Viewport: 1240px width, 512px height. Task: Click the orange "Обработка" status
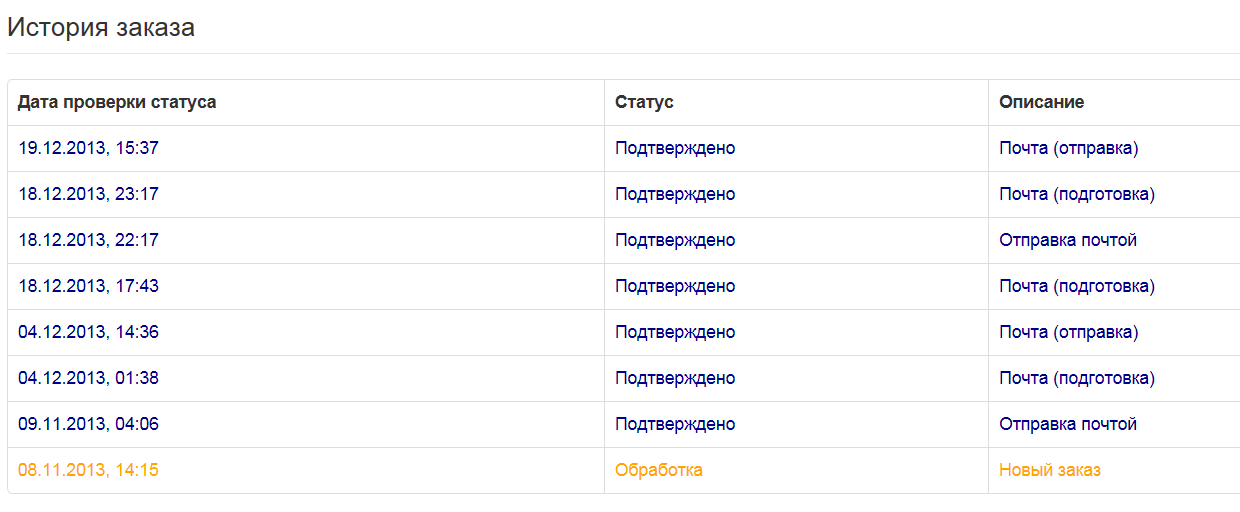pyautogui.click(x=659, y=470)
